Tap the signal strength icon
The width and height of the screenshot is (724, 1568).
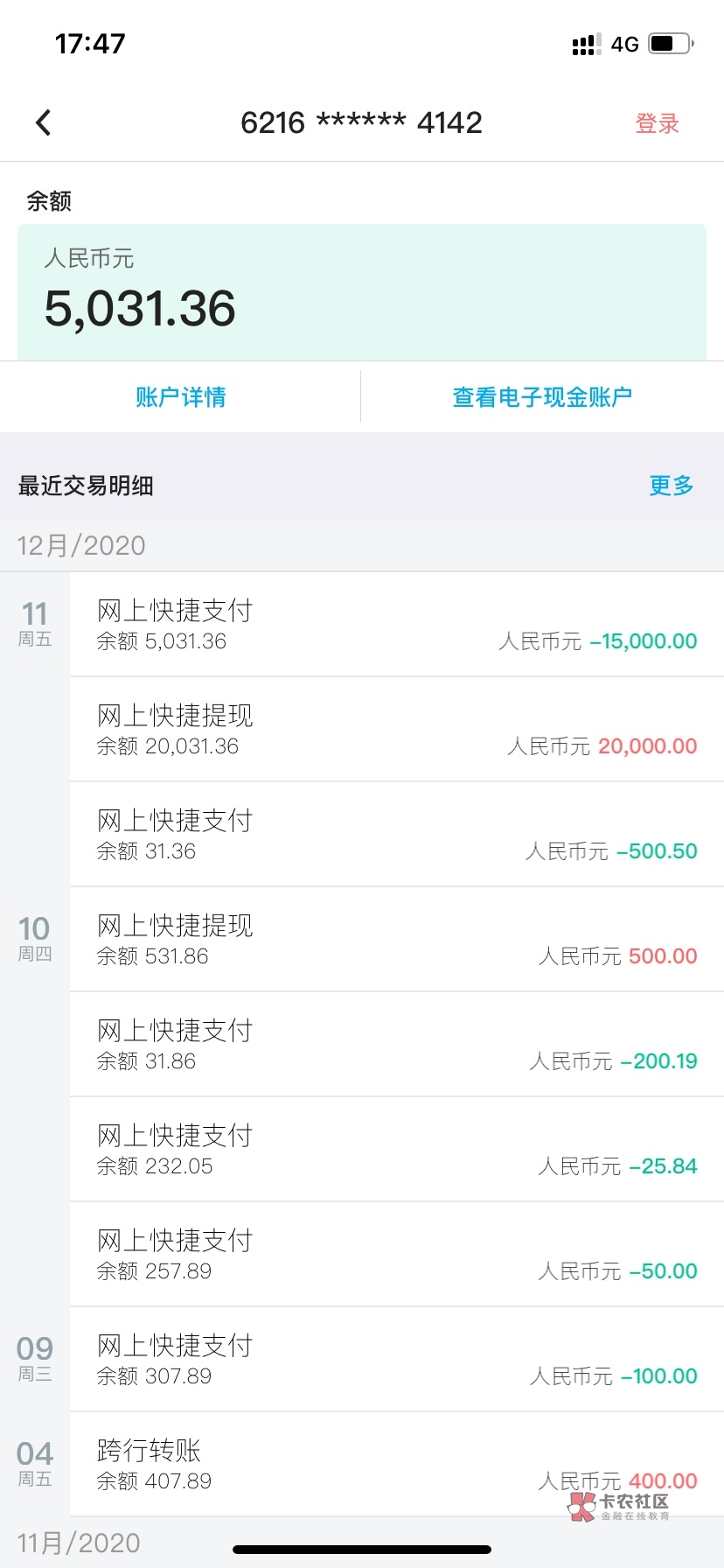[x=586, y=45]
